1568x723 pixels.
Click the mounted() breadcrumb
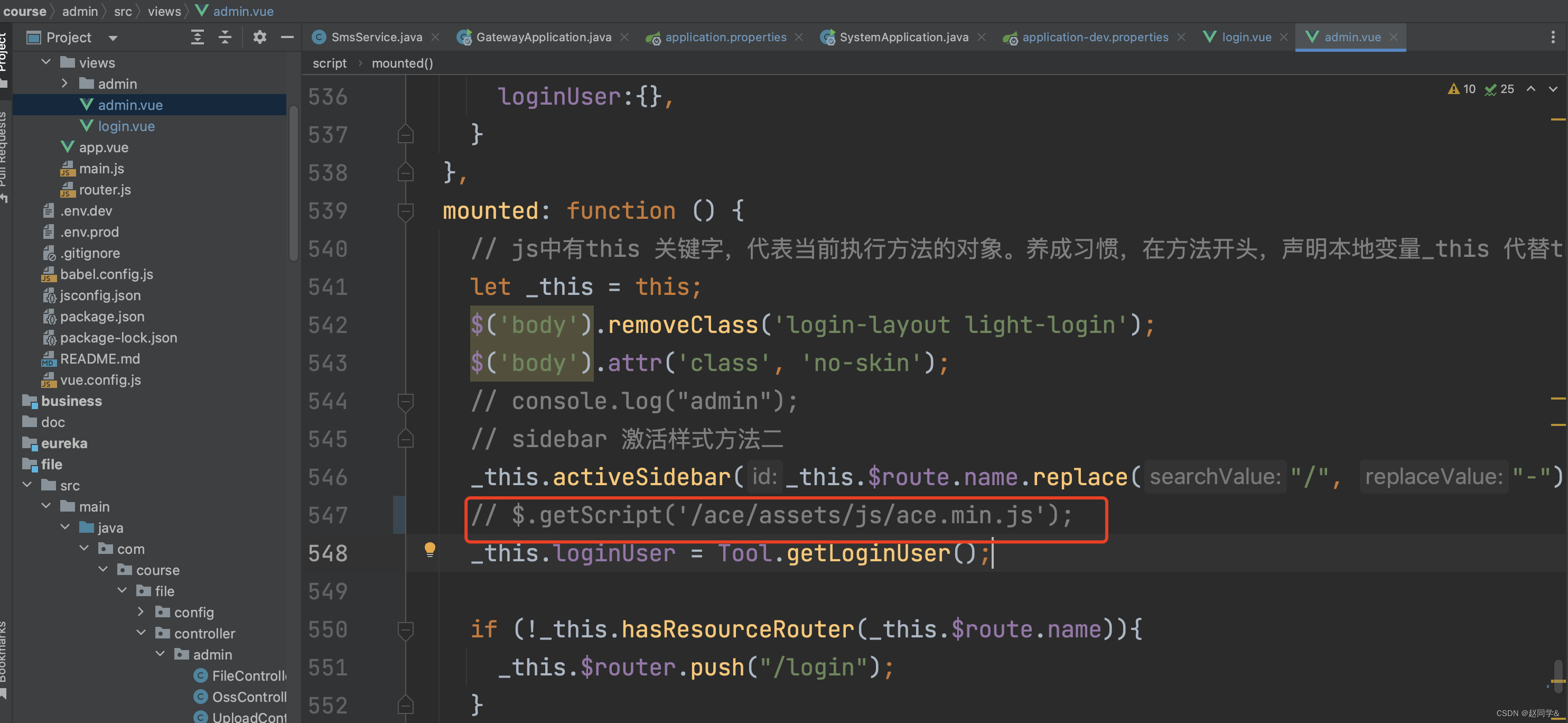tap(402, 63)
